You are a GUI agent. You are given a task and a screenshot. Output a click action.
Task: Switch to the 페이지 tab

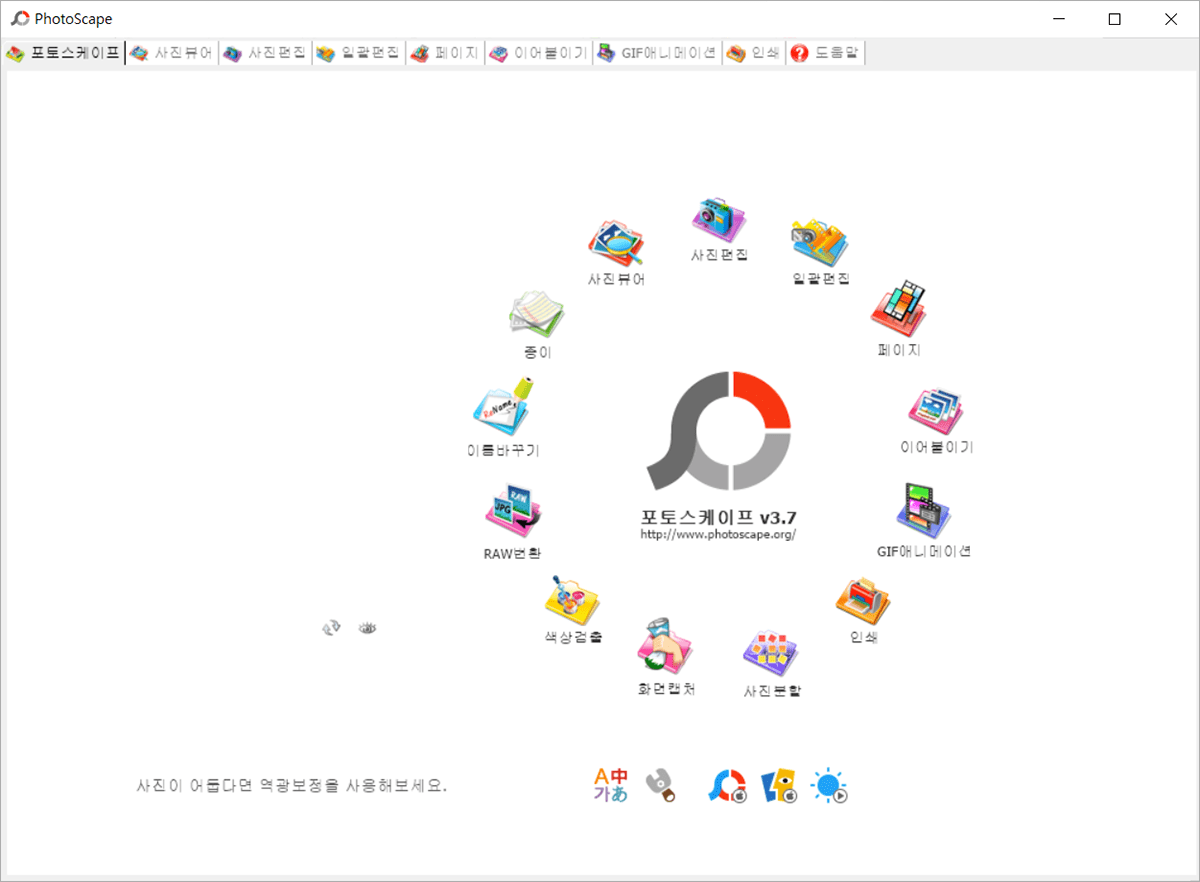pos(445,53)
